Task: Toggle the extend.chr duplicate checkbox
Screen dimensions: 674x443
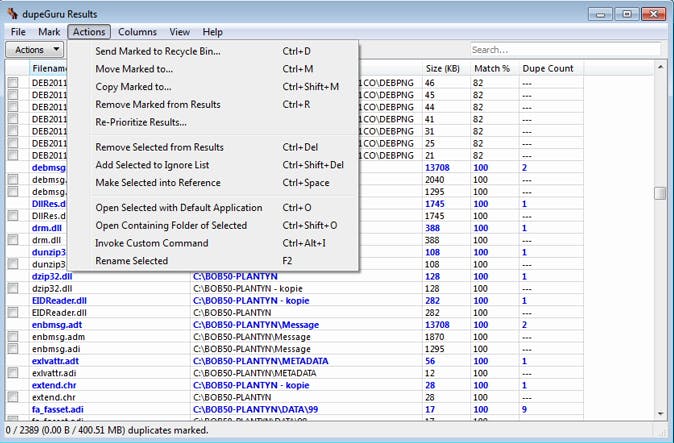Action: pos(14,397)
